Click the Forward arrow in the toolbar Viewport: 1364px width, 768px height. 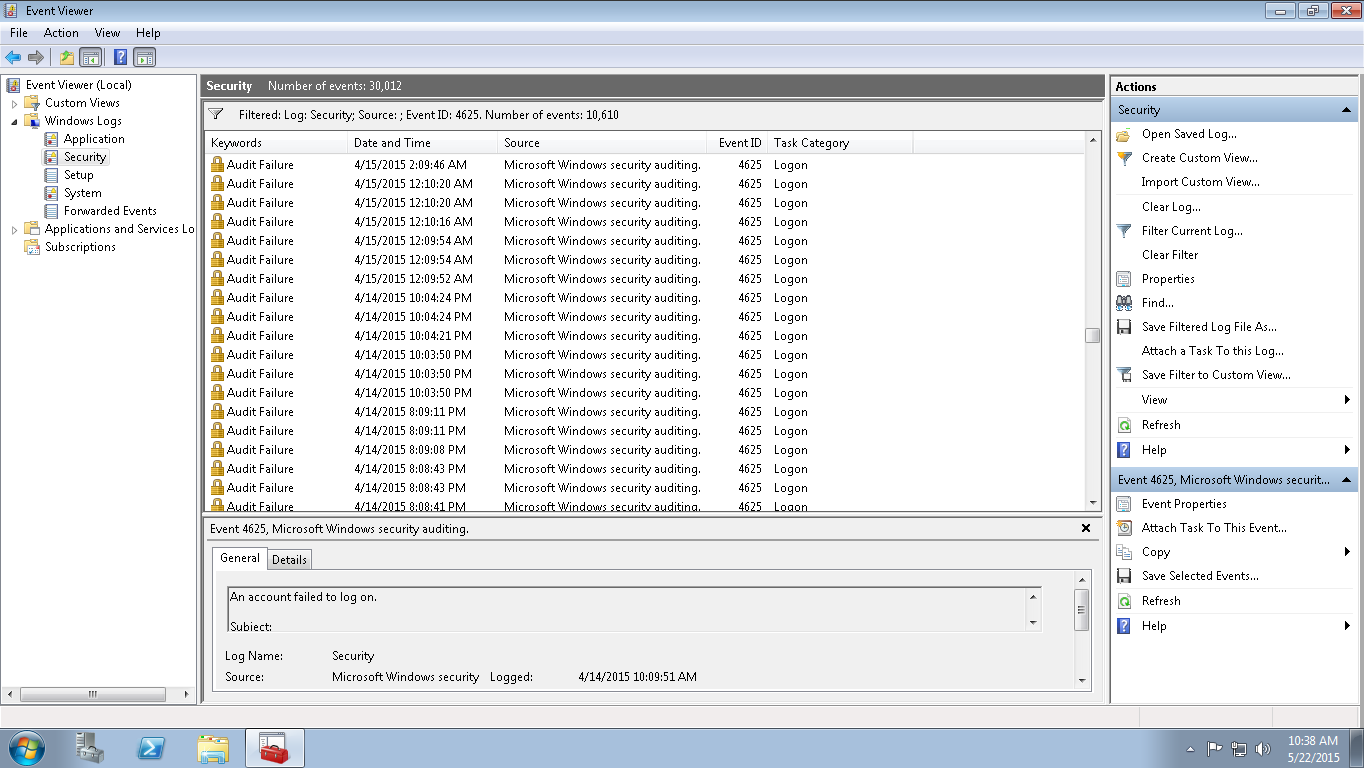(x=36, y=58)
